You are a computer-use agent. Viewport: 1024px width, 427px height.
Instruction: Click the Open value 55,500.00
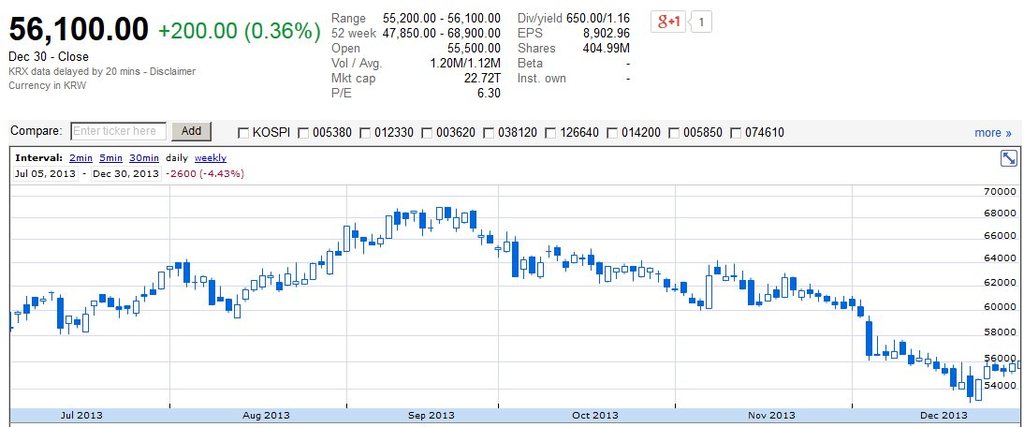(474, 48)
